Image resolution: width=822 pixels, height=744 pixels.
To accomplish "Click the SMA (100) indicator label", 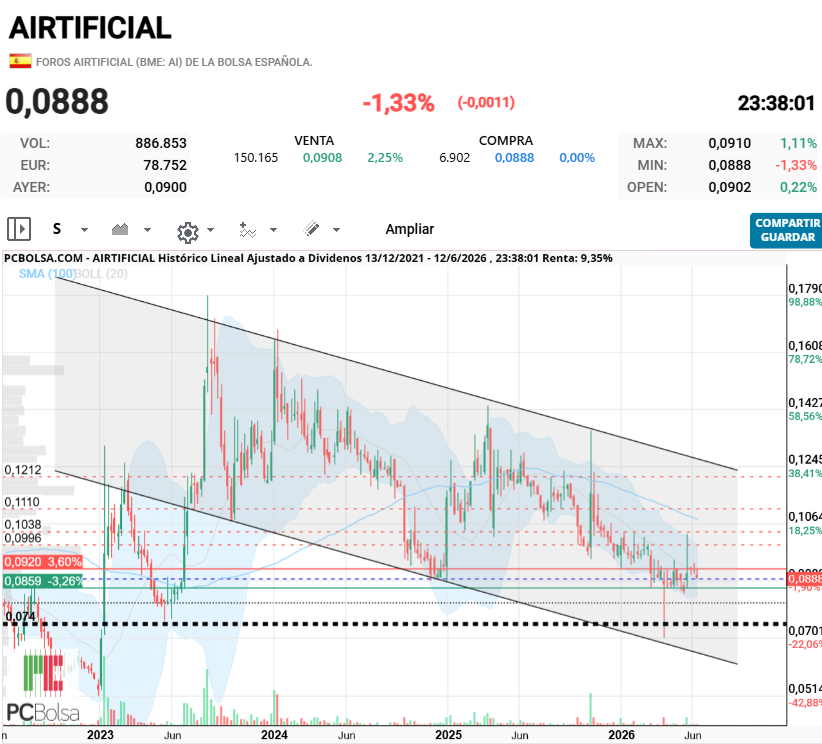I will pyautogui.click(x=47, y=274).
